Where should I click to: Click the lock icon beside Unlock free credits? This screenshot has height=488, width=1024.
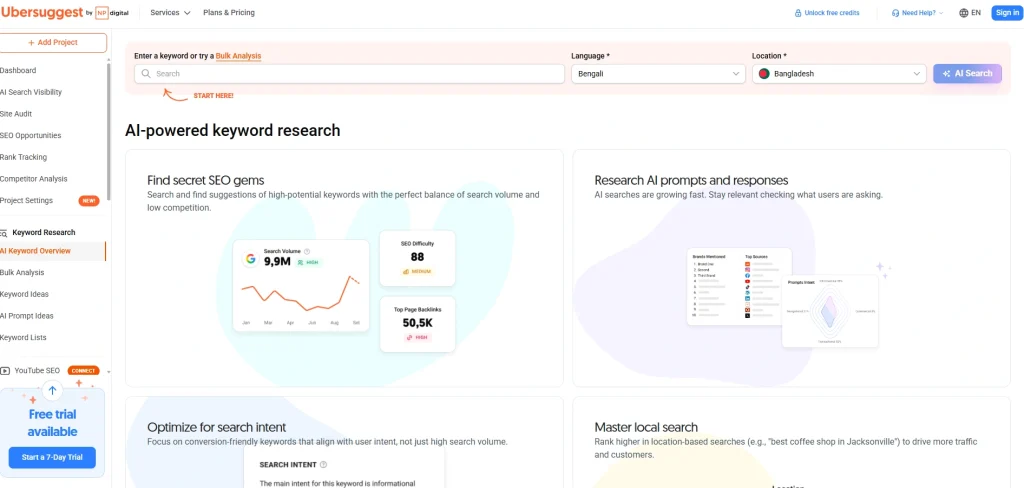(797, 13)
